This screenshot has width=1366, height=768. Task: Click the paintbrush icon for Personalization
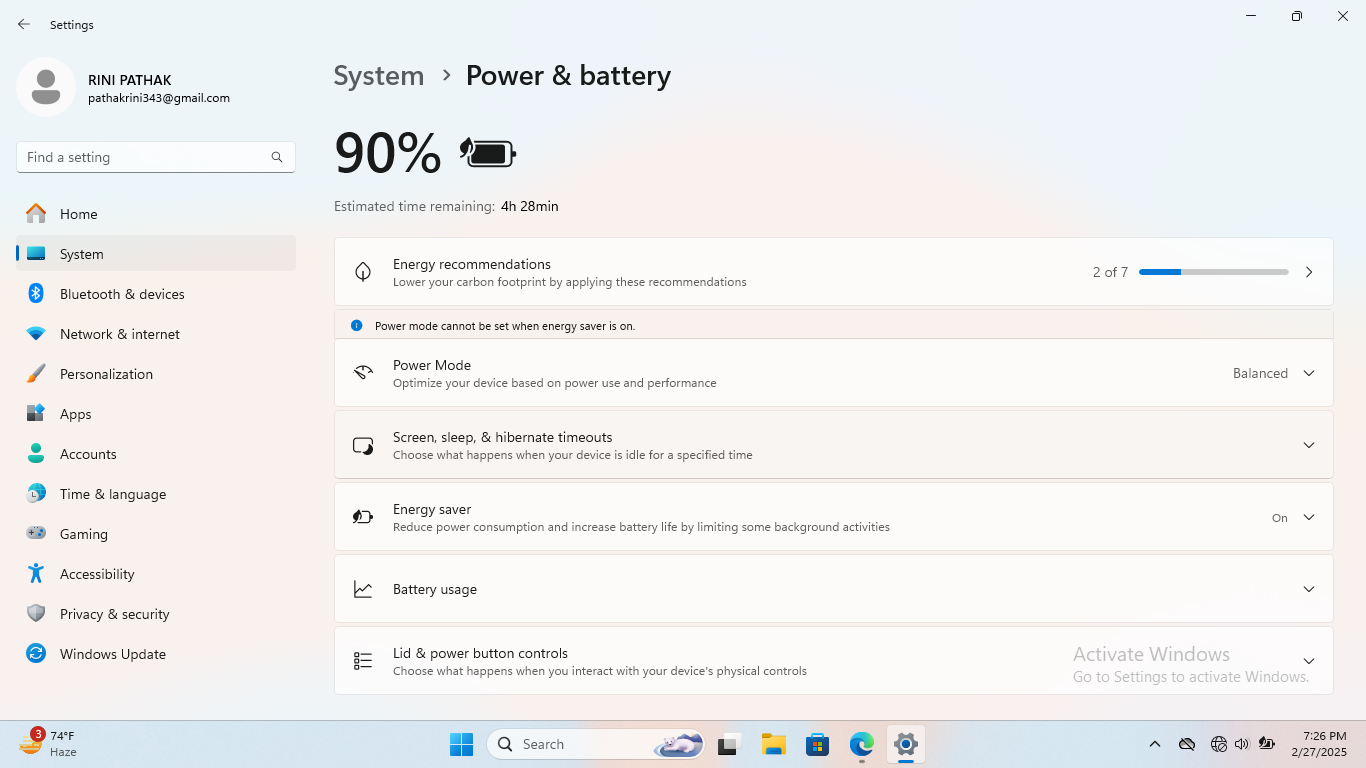coord(36,374)
